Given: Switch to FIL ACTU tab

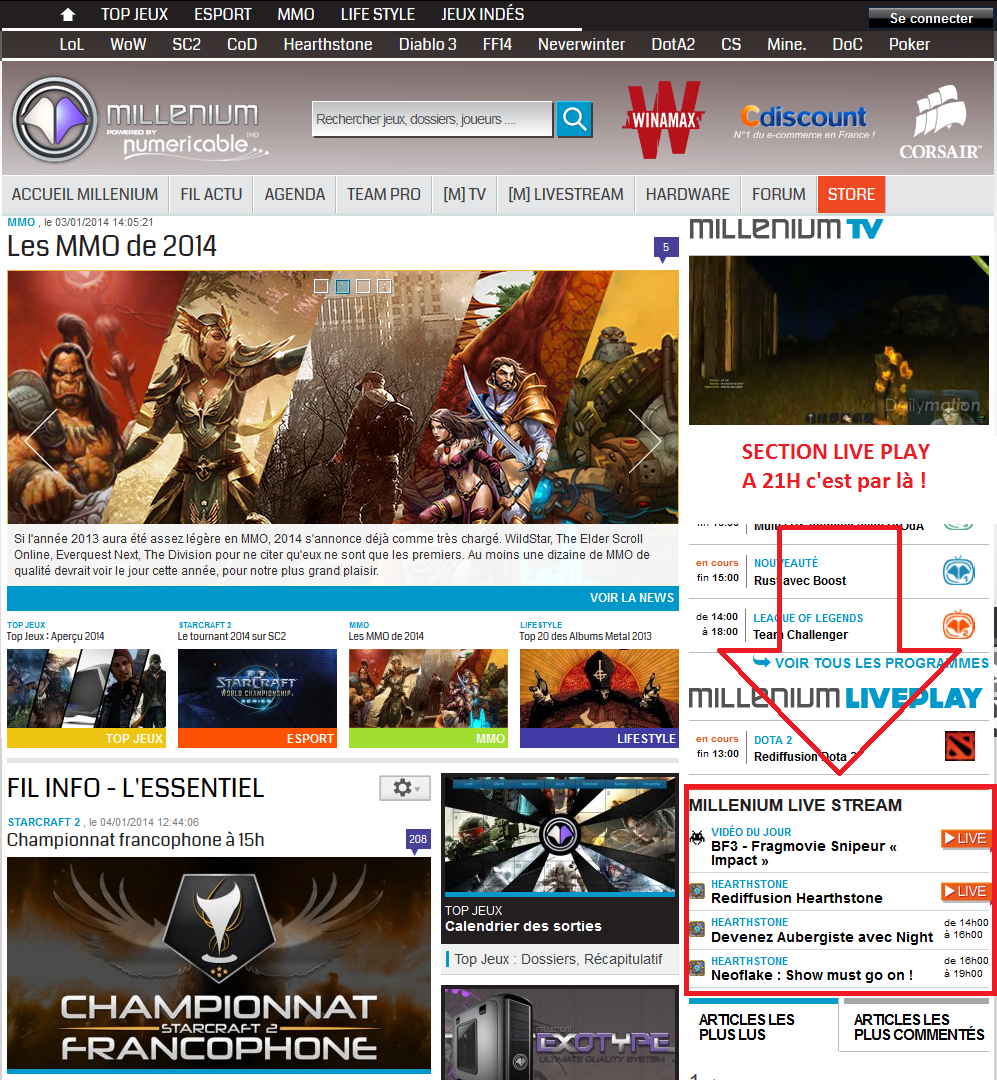Looking at the screenshot, I should pos(211,194).
